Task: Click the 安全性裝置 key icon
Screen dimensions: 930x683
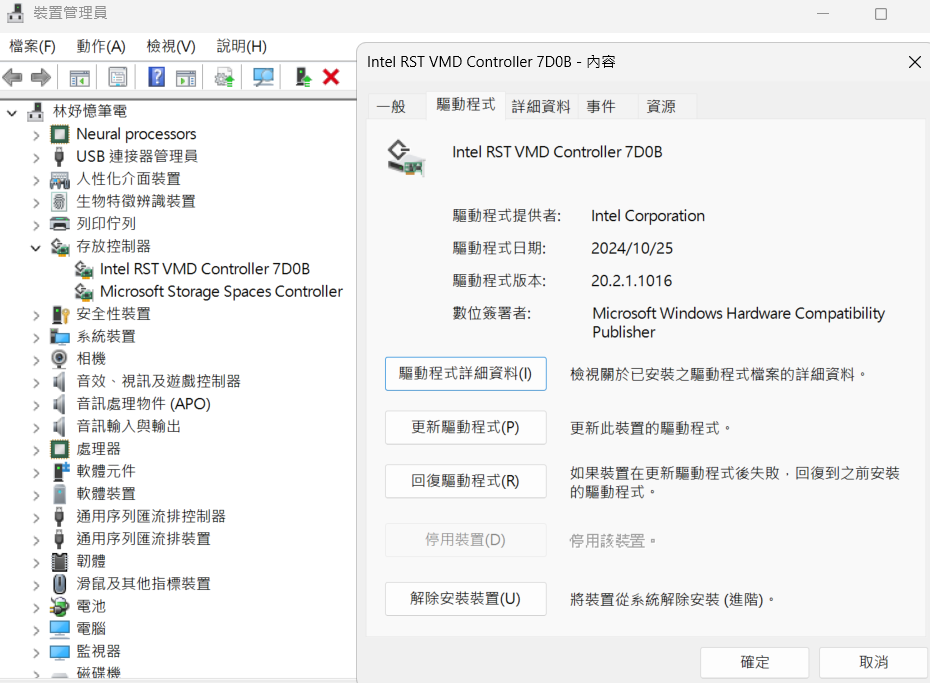Action: [x=60, y=314]
